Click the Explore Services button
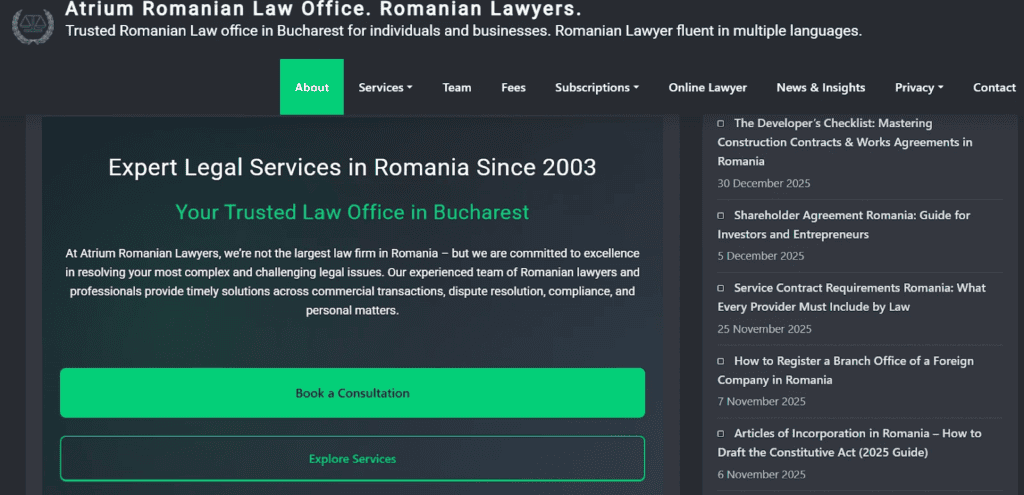Viewport: 1024px width, 495px height. [353, 459]
